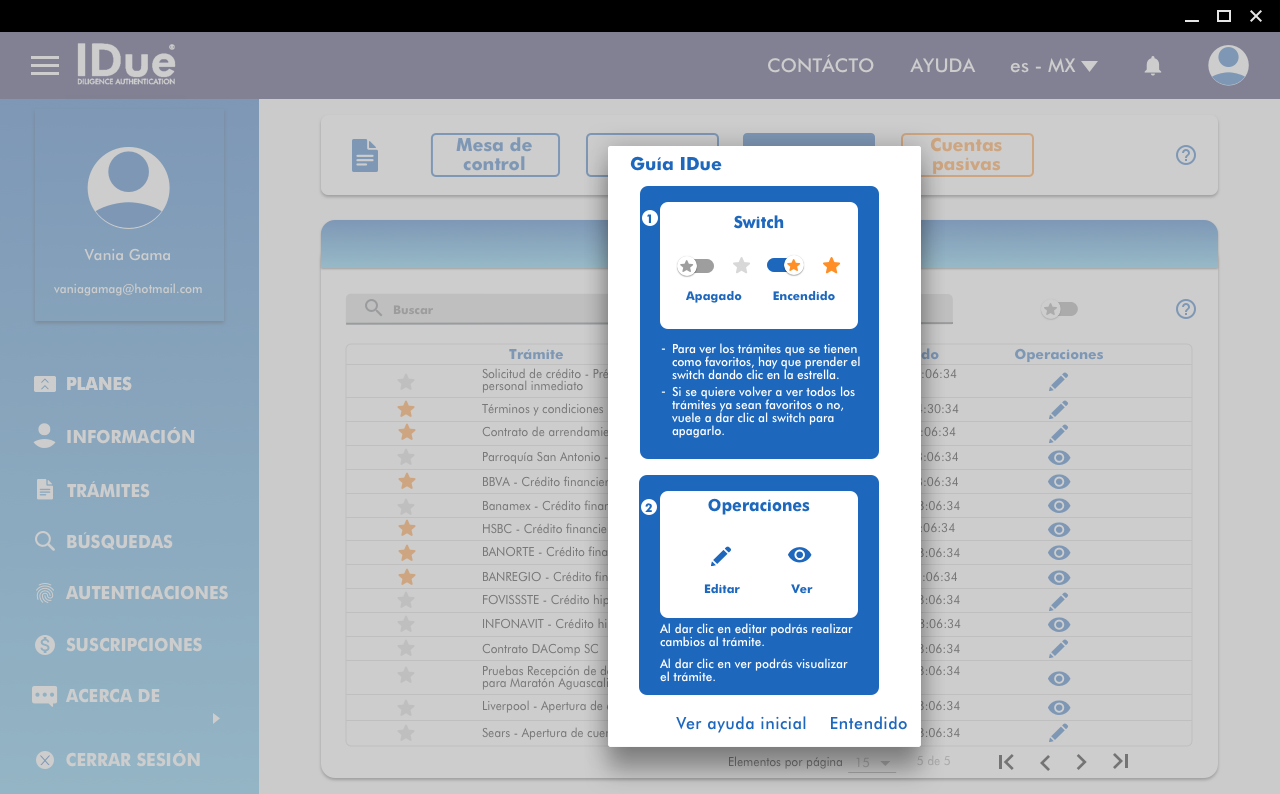Click the Ver ayuda inicial link
The height and width of the screenshot is (794, 1280).
click(741, 723)
